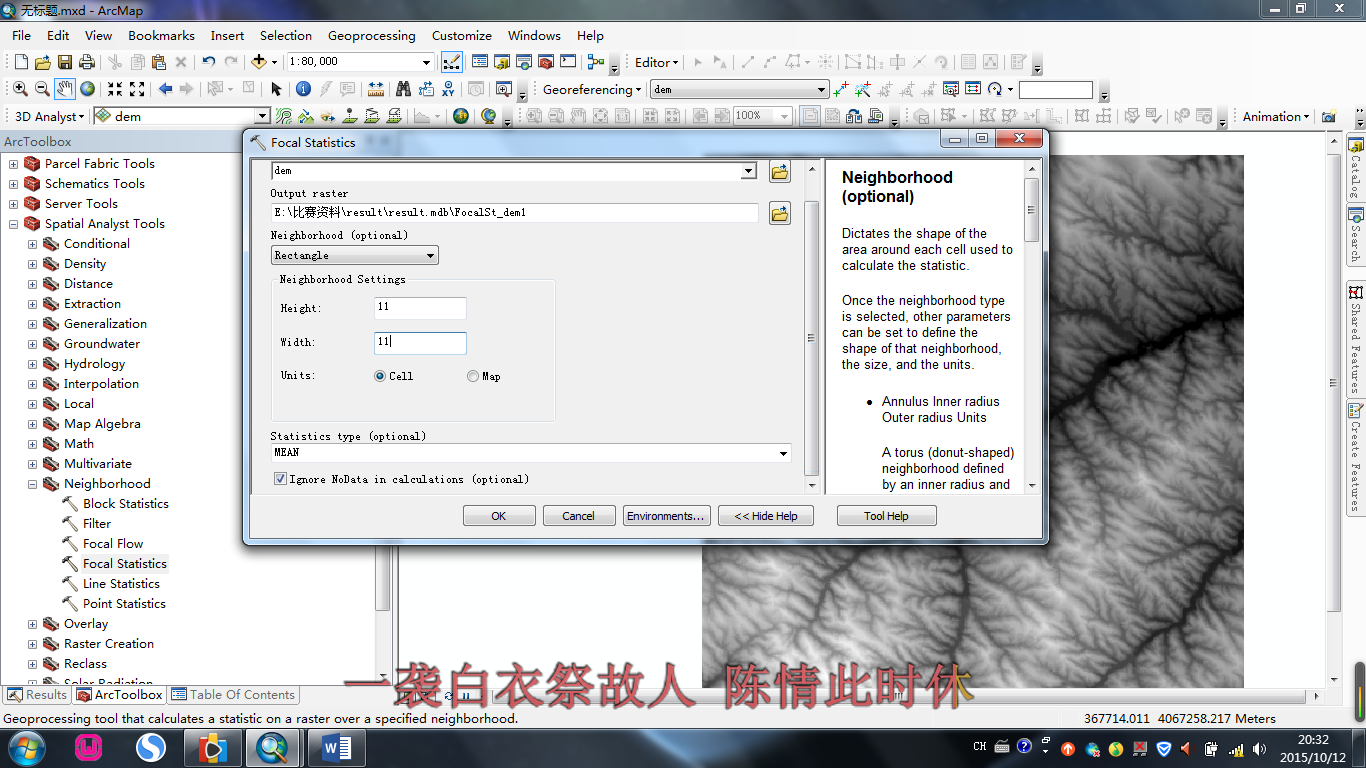Select the Identify tool

(302, 87)
